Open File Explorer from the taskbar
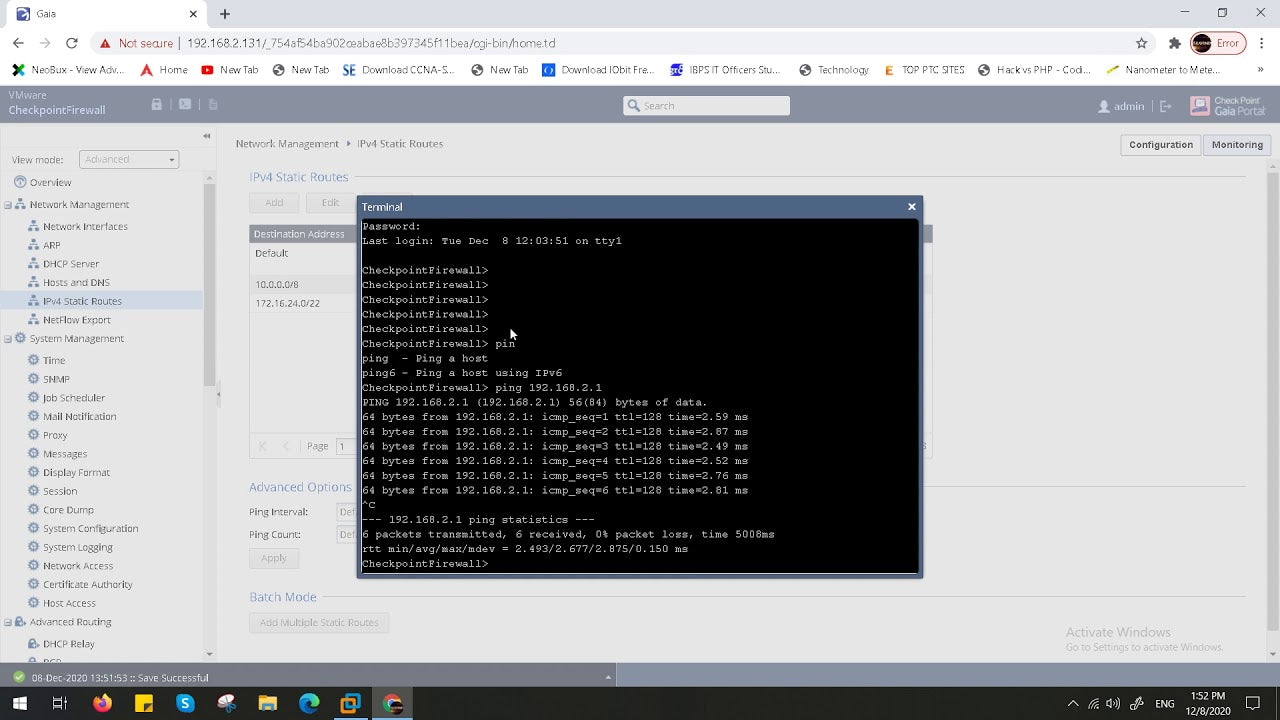Image resolution: width=1280 pixels, height=720 pixels. tap(267, 703)
